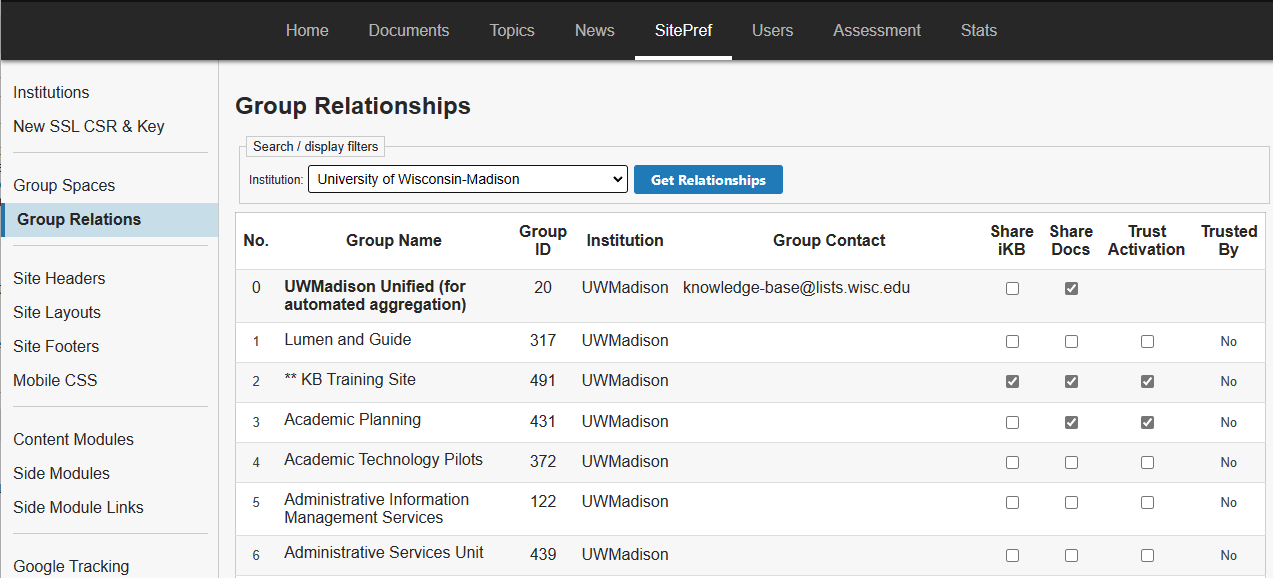Image resolution: width=1273 pixels, height=578 pixels.
Task: Open Site Headers settings
Action: (59, 278)
